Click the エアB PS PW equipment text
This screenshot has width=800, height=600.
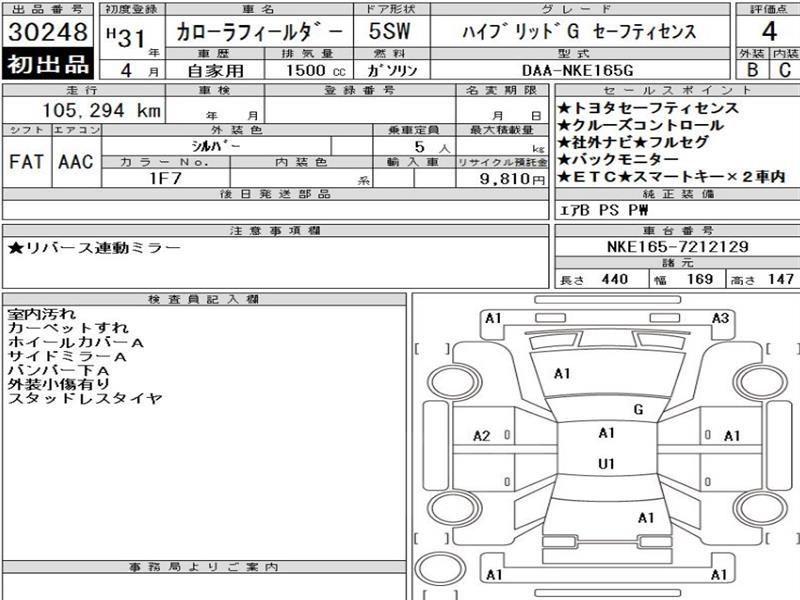click(604, 210)
